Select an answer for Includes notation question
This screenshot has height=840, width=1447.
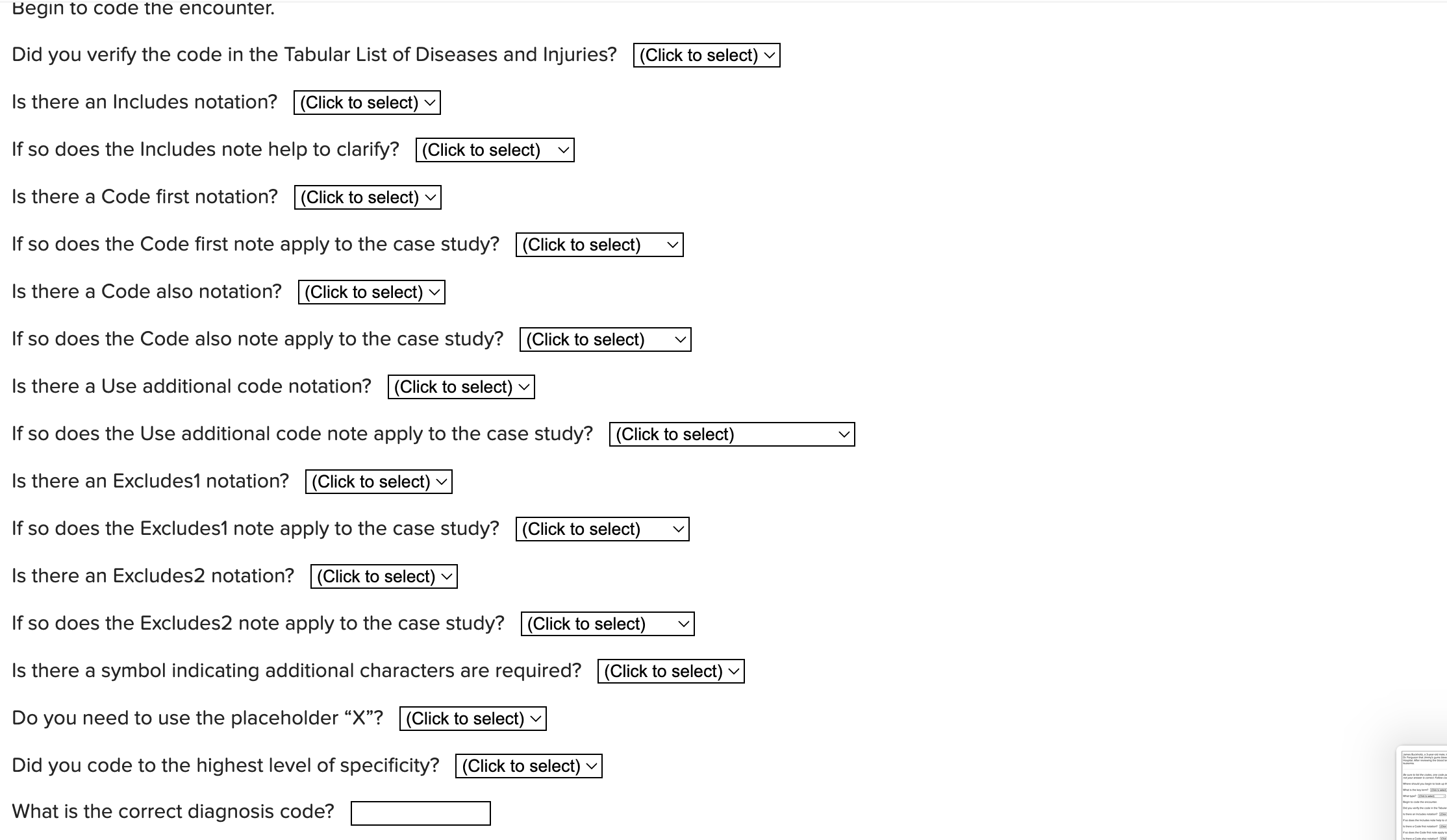click(367, 102)
